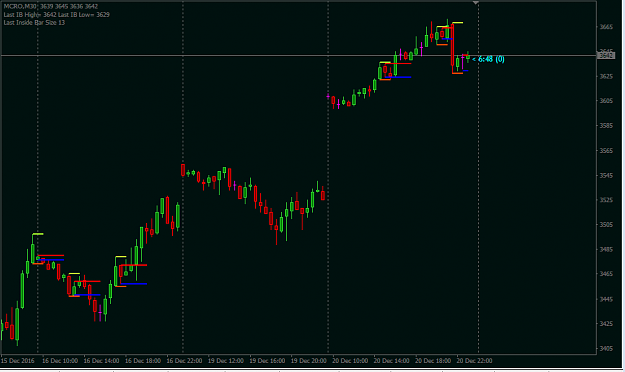Click the 3545 price scale label
Screen dimensions: 625x372
point(606,175)
